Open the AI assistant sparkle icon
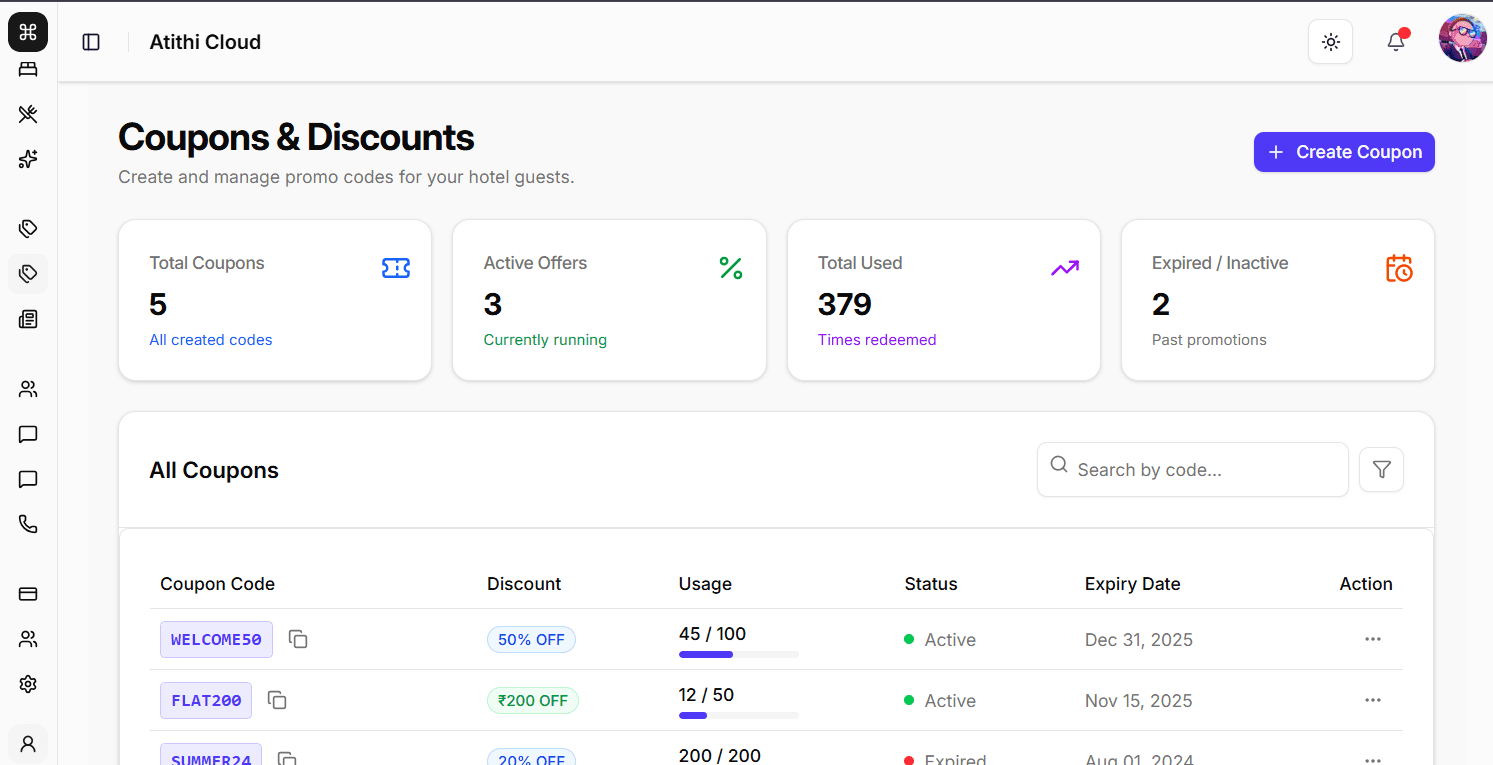Screen dimensions: 1493x765 27,159
